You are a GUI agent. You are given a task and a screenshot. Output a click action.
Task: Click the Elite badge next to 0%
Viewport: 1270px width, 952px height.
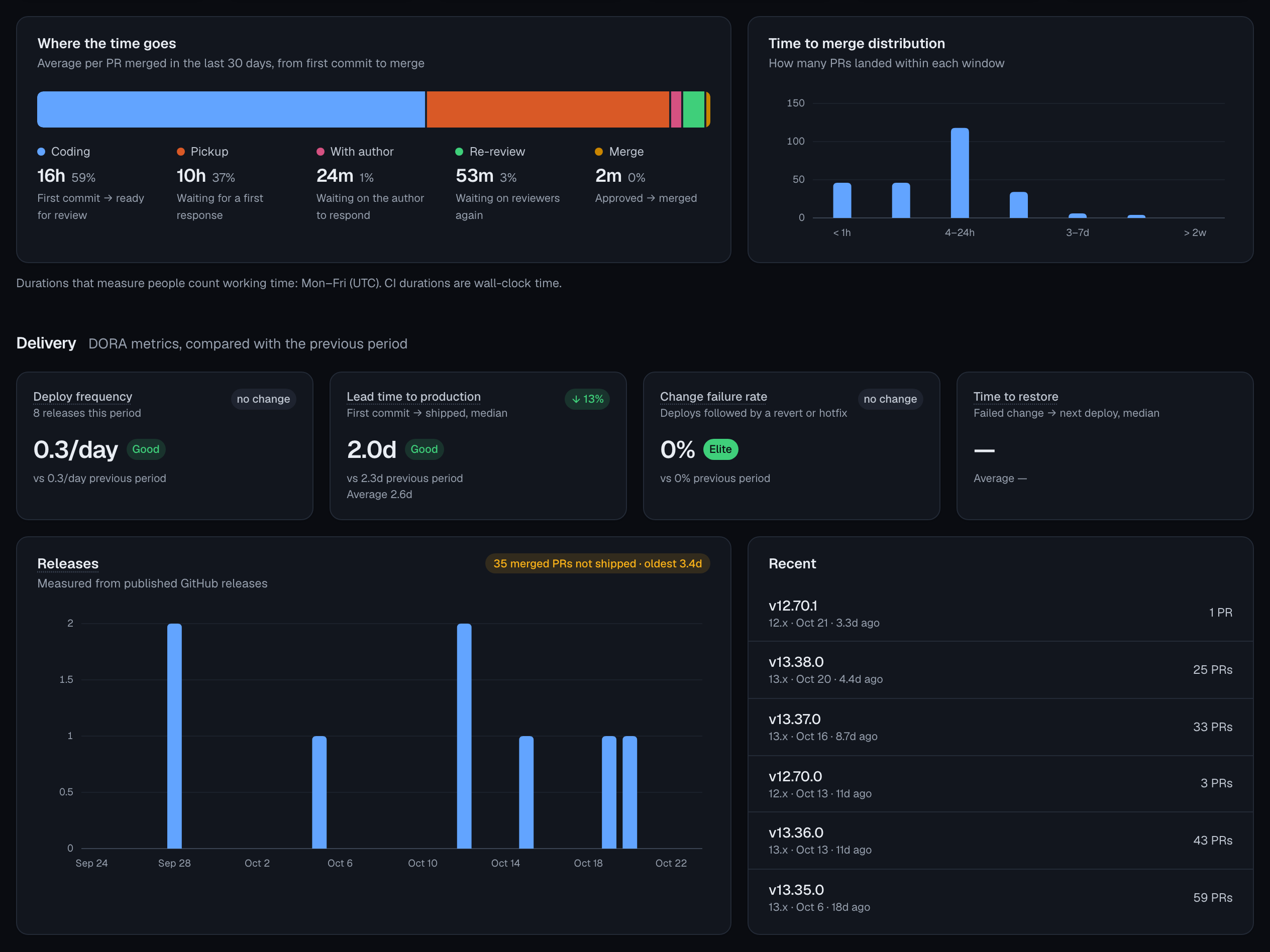720,449
